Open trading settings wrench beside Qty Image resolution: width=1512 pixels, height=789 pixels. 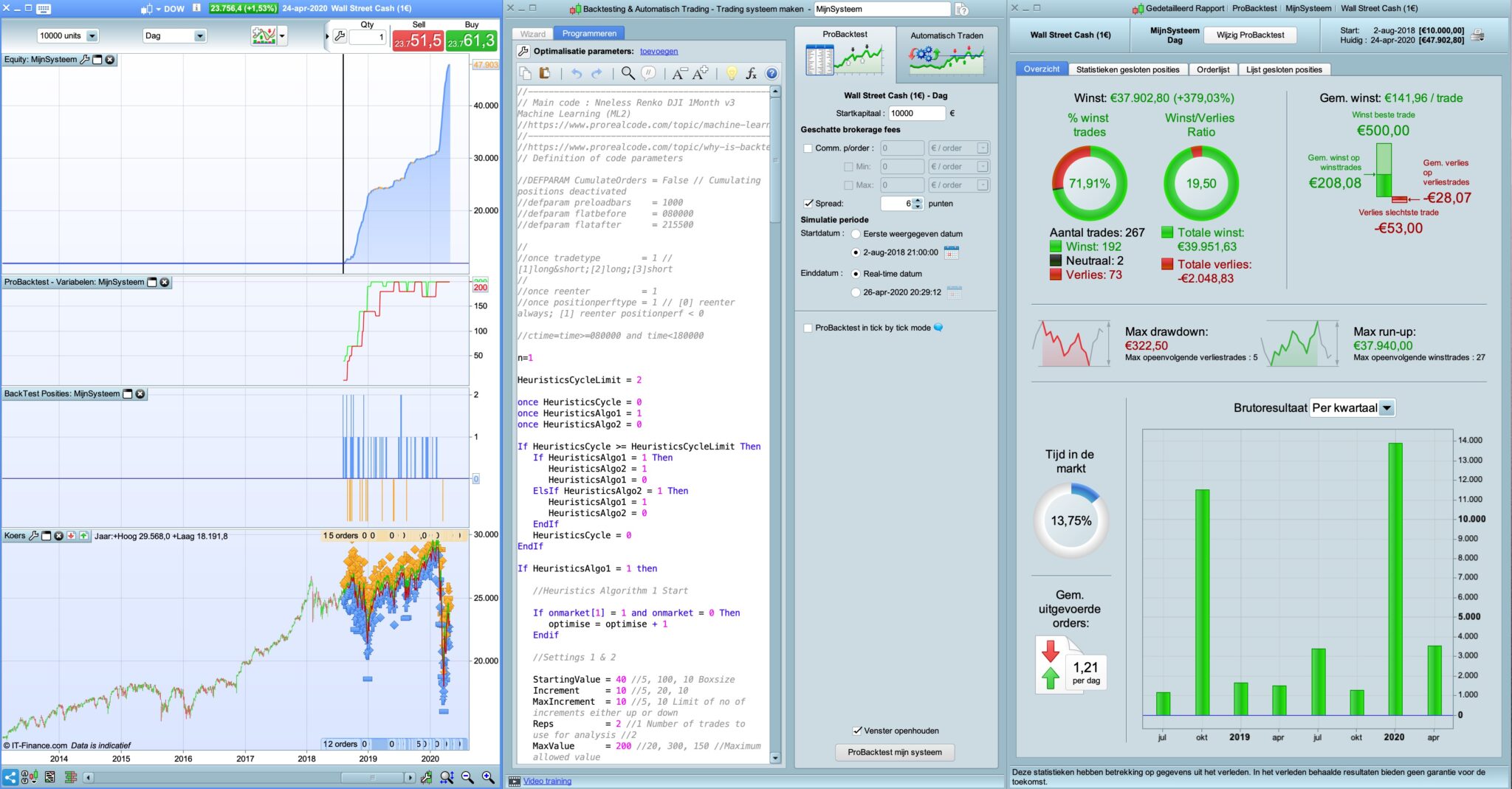pyautogui.click(x=340, y=35)
